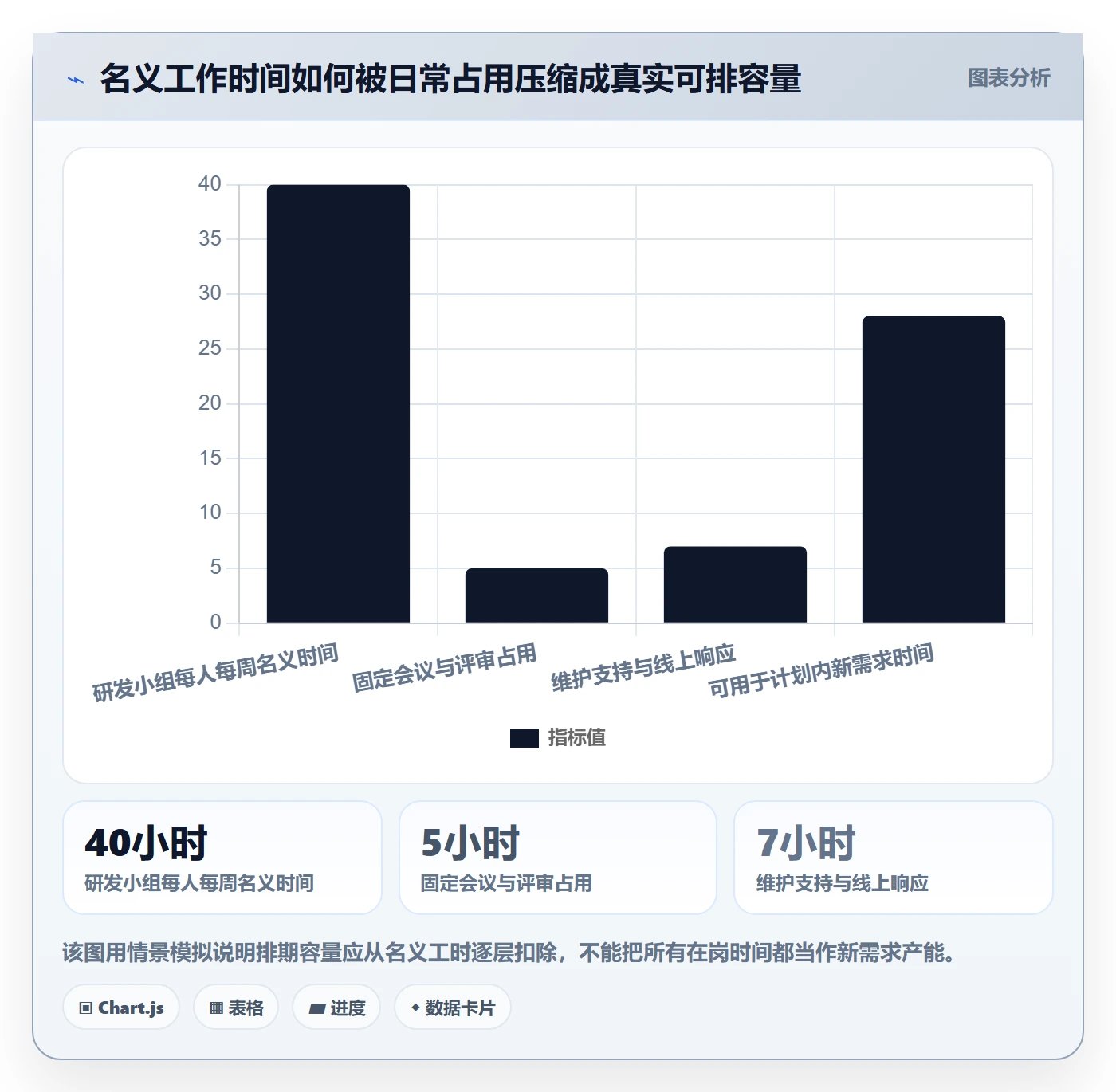1116x1092 pixels.
Task: Select the 可用于计划内新需求时间 bar in chart
Action: [x=933, y=469]
